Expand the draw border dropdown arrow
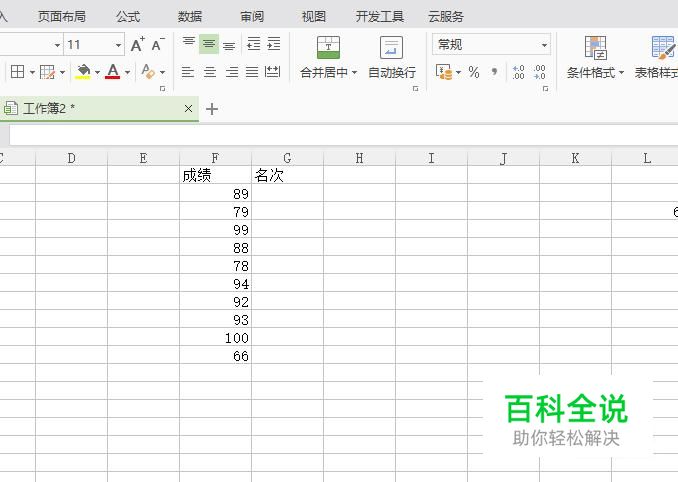 point(63,72)
